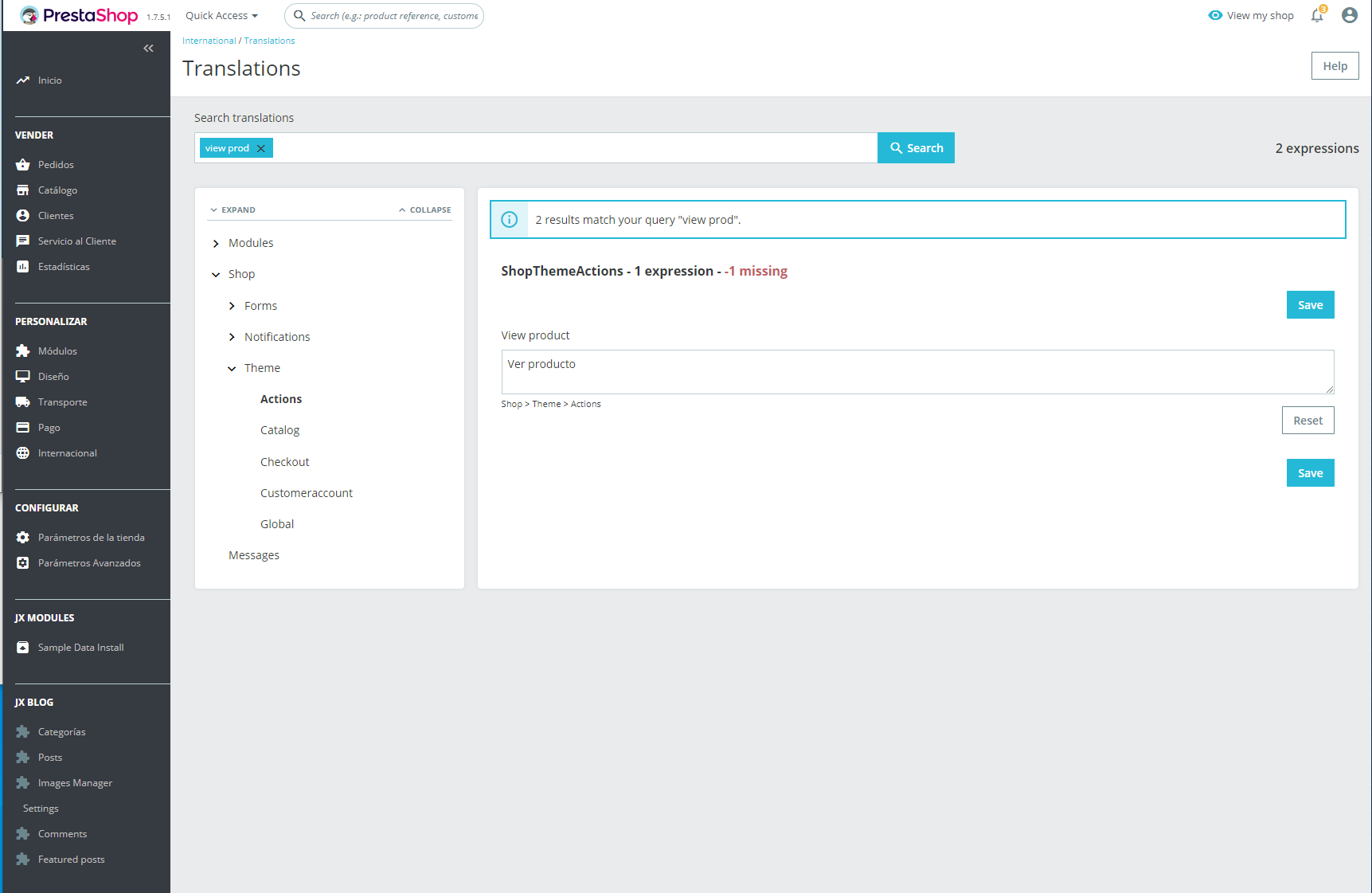Click the Catálogo store icon
Viewport: 1372px width, 893px height.
[x=22, y=190]
